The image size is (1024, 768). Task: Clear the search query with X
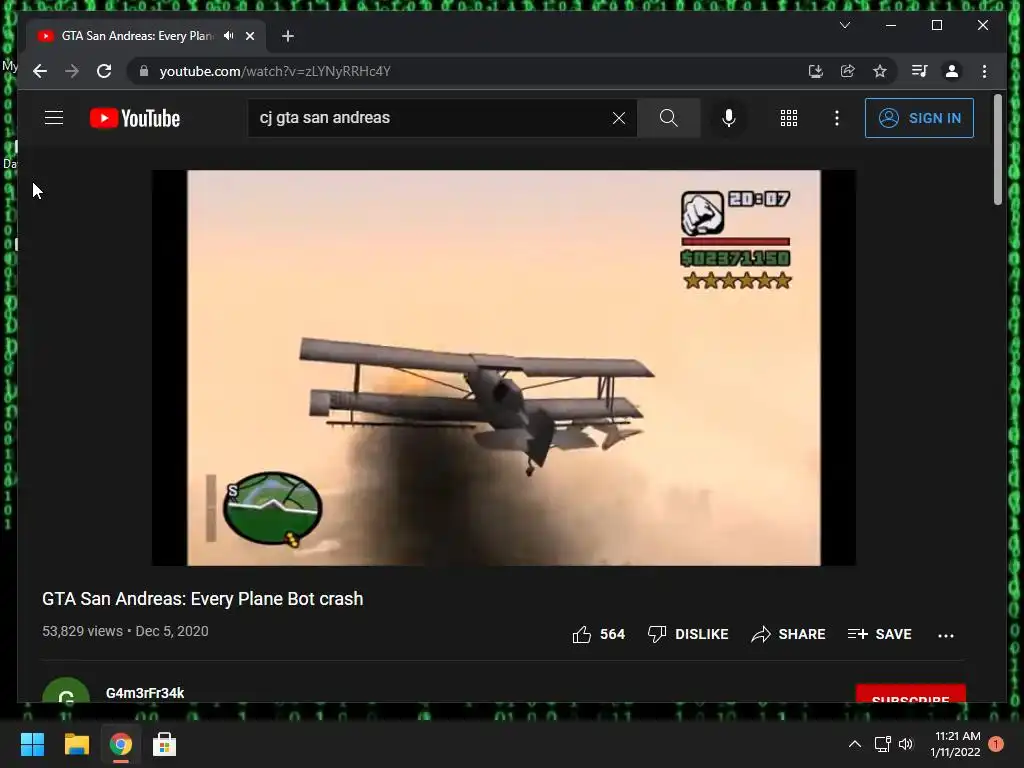pos(618,118)
